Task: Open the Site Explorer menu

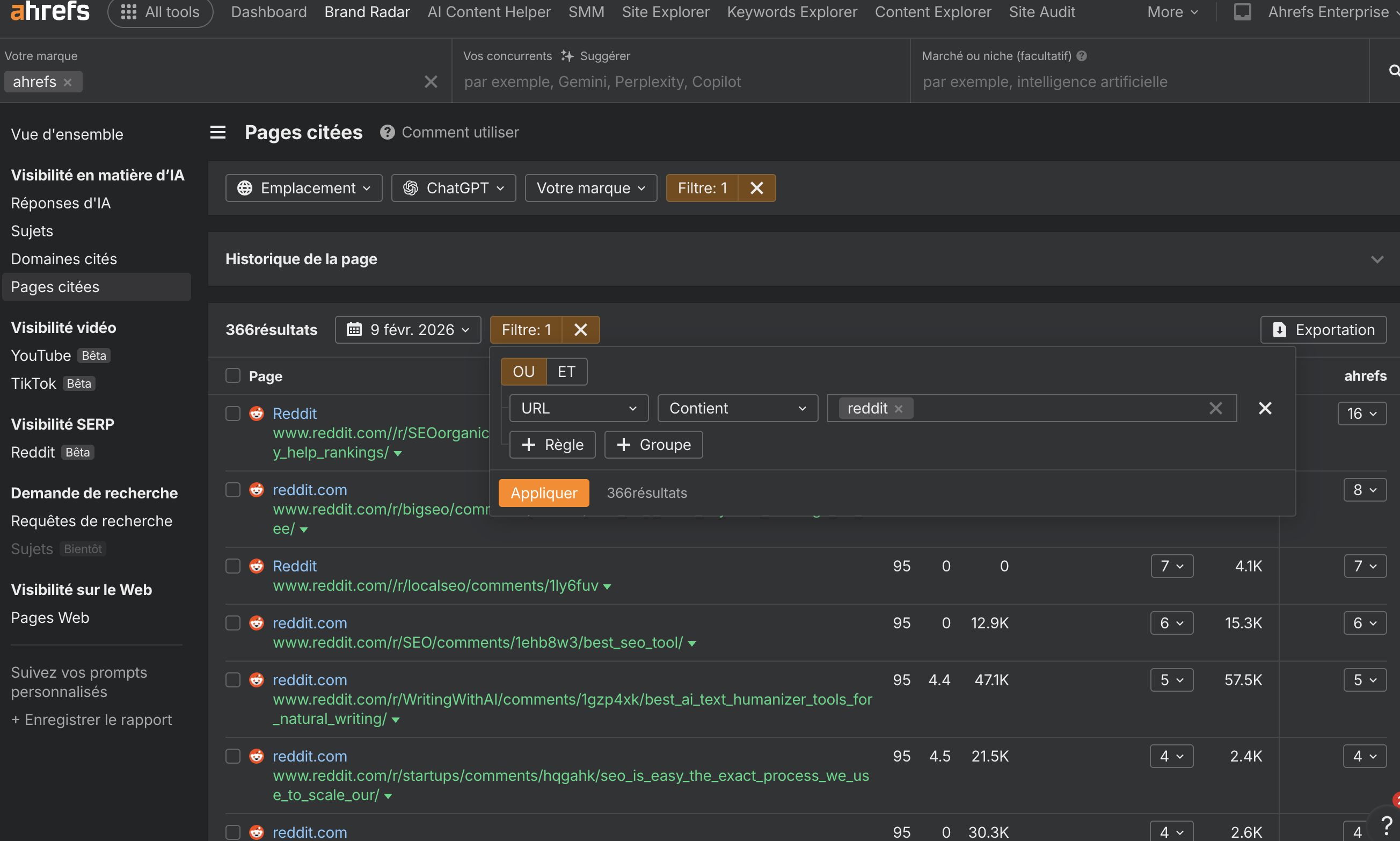Action: [x=666, y=12]
